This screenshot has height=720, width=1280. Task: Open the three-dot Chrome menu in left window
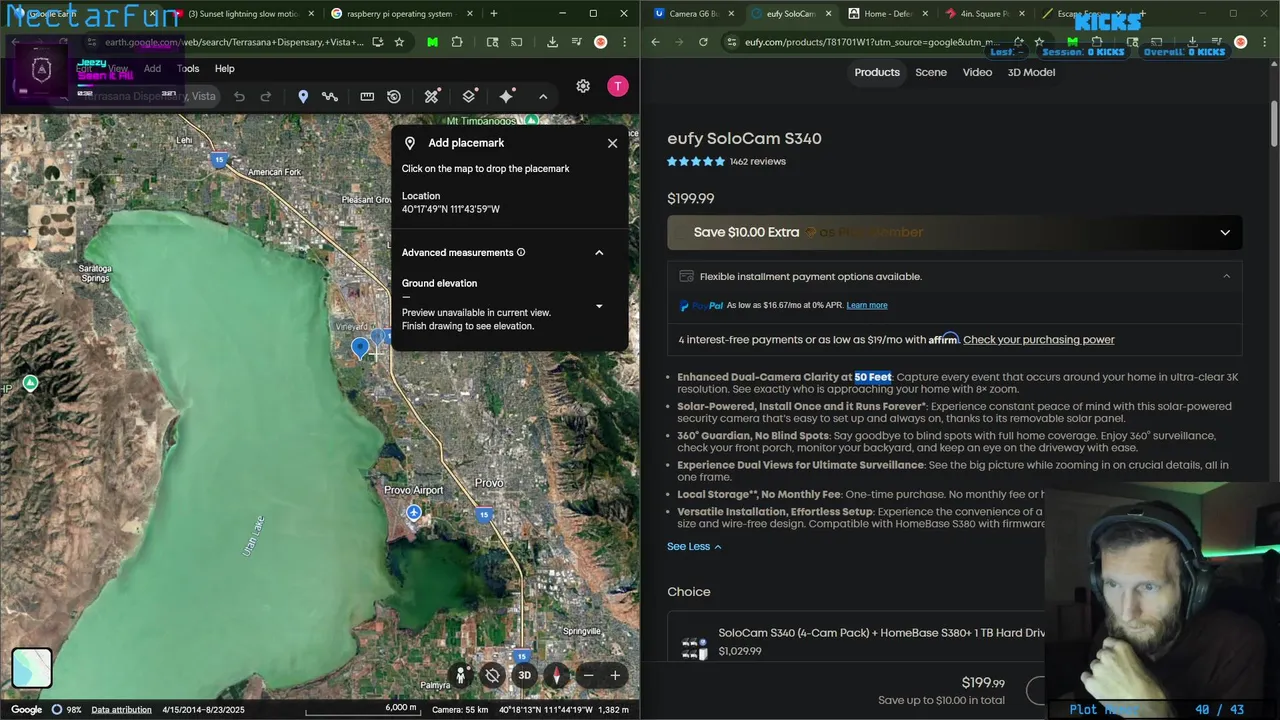pos(626,42)
